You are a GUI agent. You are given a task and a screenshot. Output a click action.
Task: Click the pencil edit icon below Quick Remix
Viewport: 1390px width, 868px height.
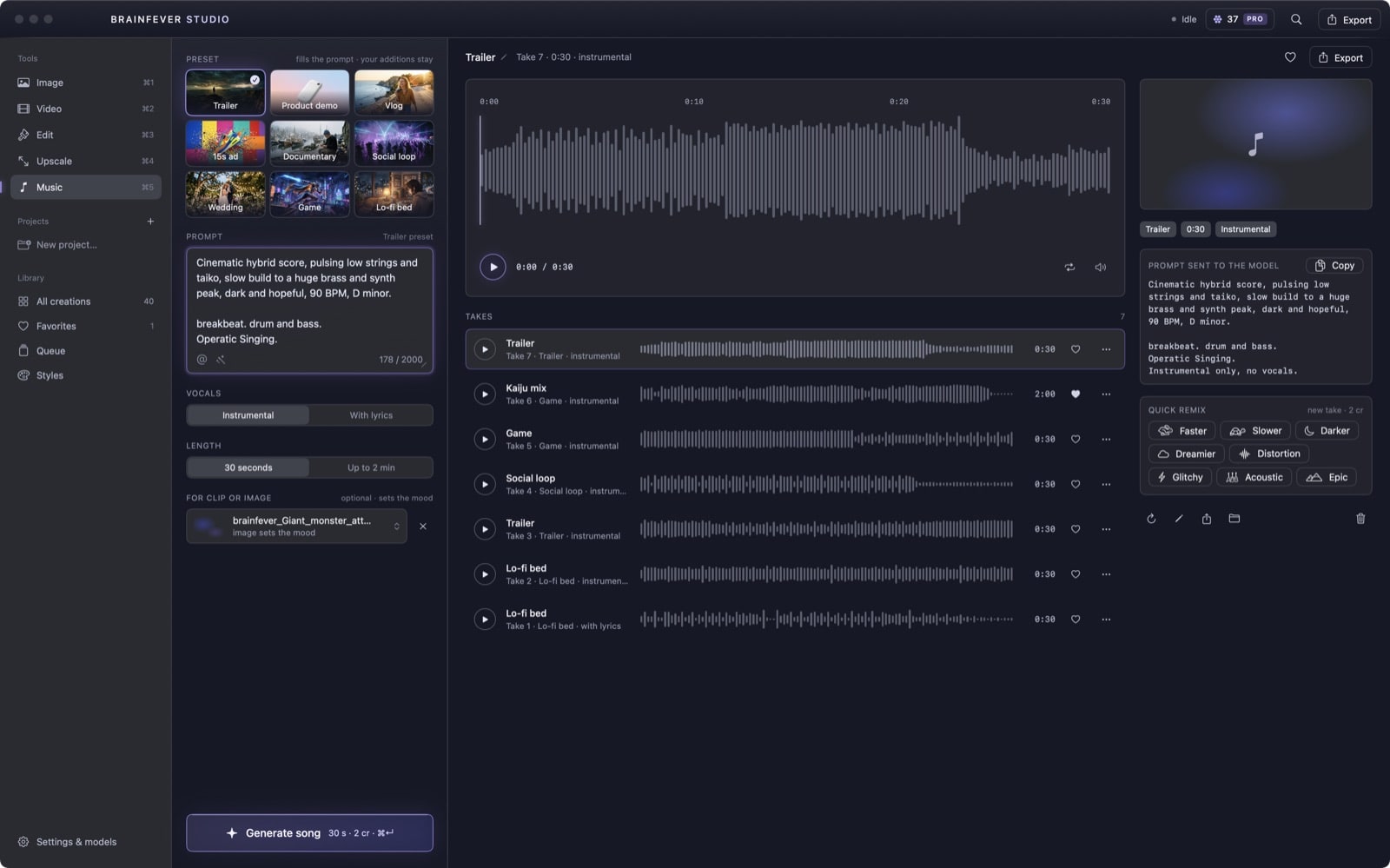(1179, 519)
